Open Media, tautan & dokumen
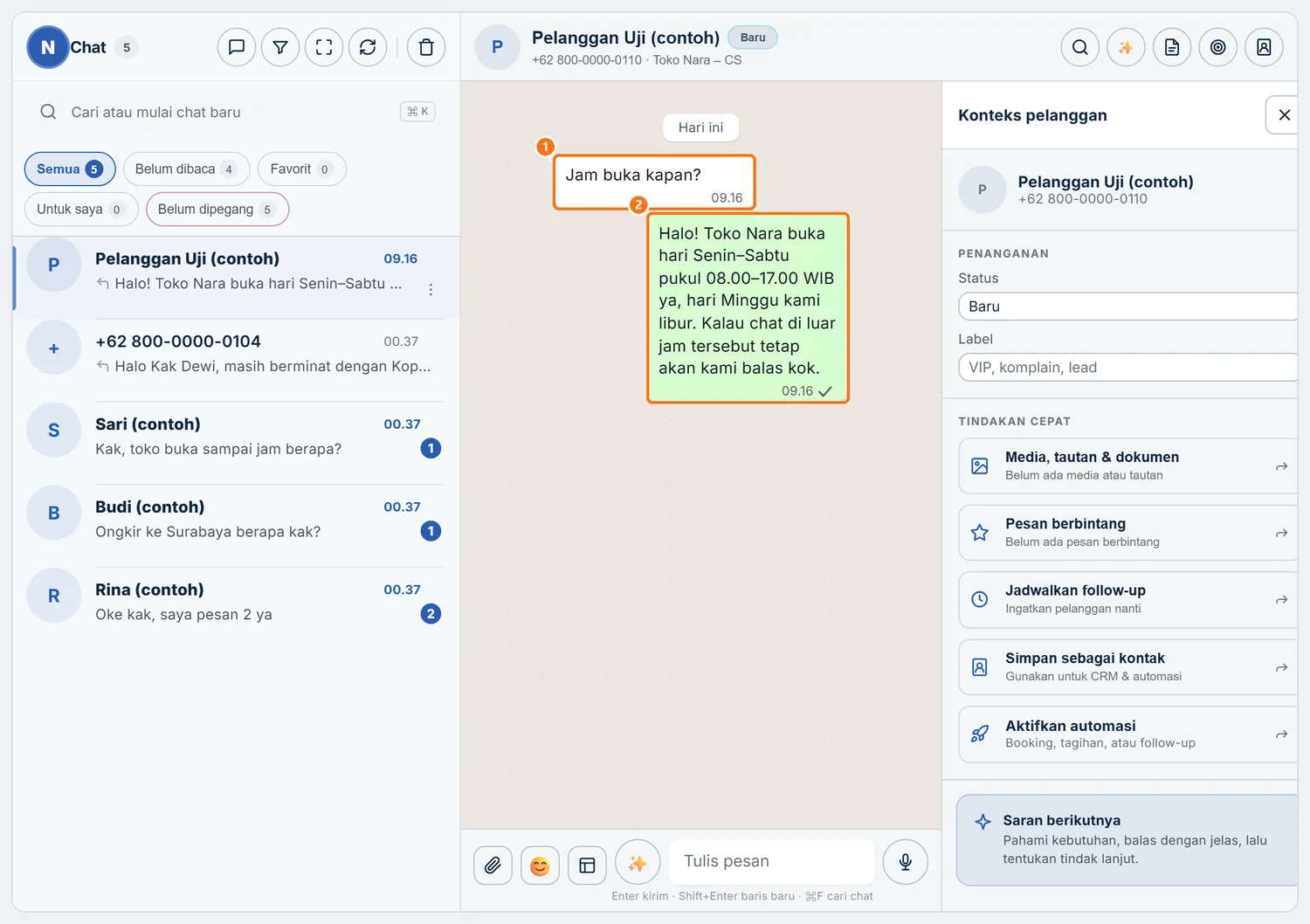 [x=1127, y=466]
